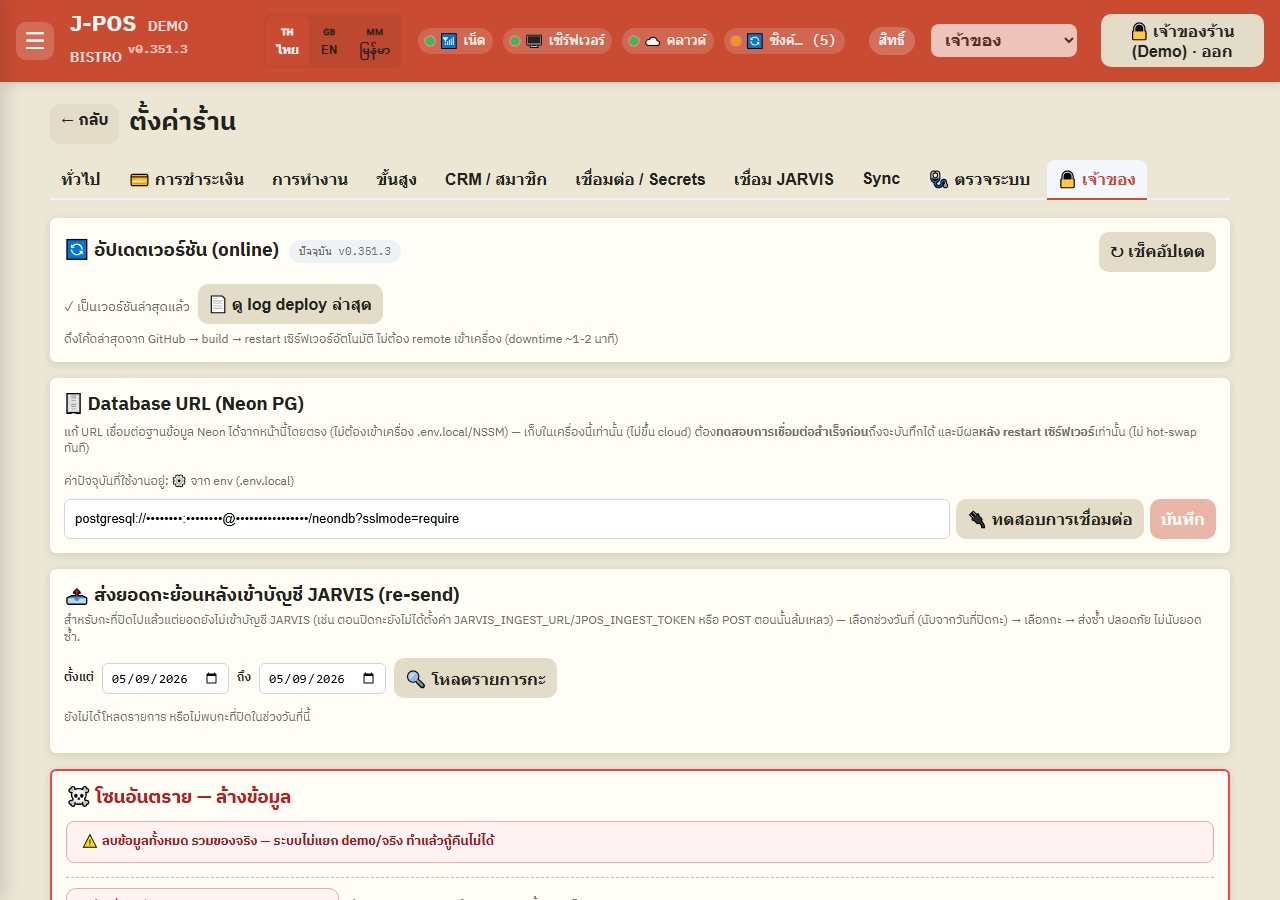Open the ซิงค์ (5) sync status pill
The width and height of the screenshot is (1280, 900).
(x=784, y=41)
